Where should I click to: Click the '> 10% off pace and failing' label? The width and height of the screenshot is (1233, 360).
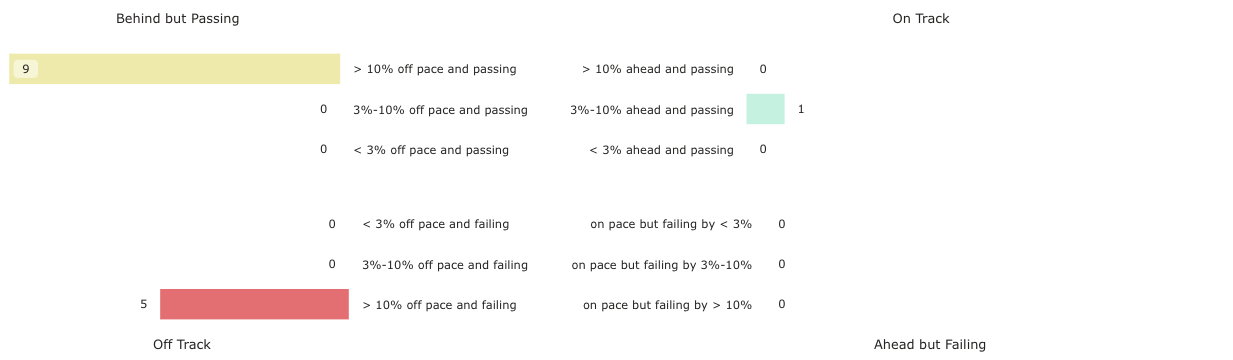pos(439,305)
